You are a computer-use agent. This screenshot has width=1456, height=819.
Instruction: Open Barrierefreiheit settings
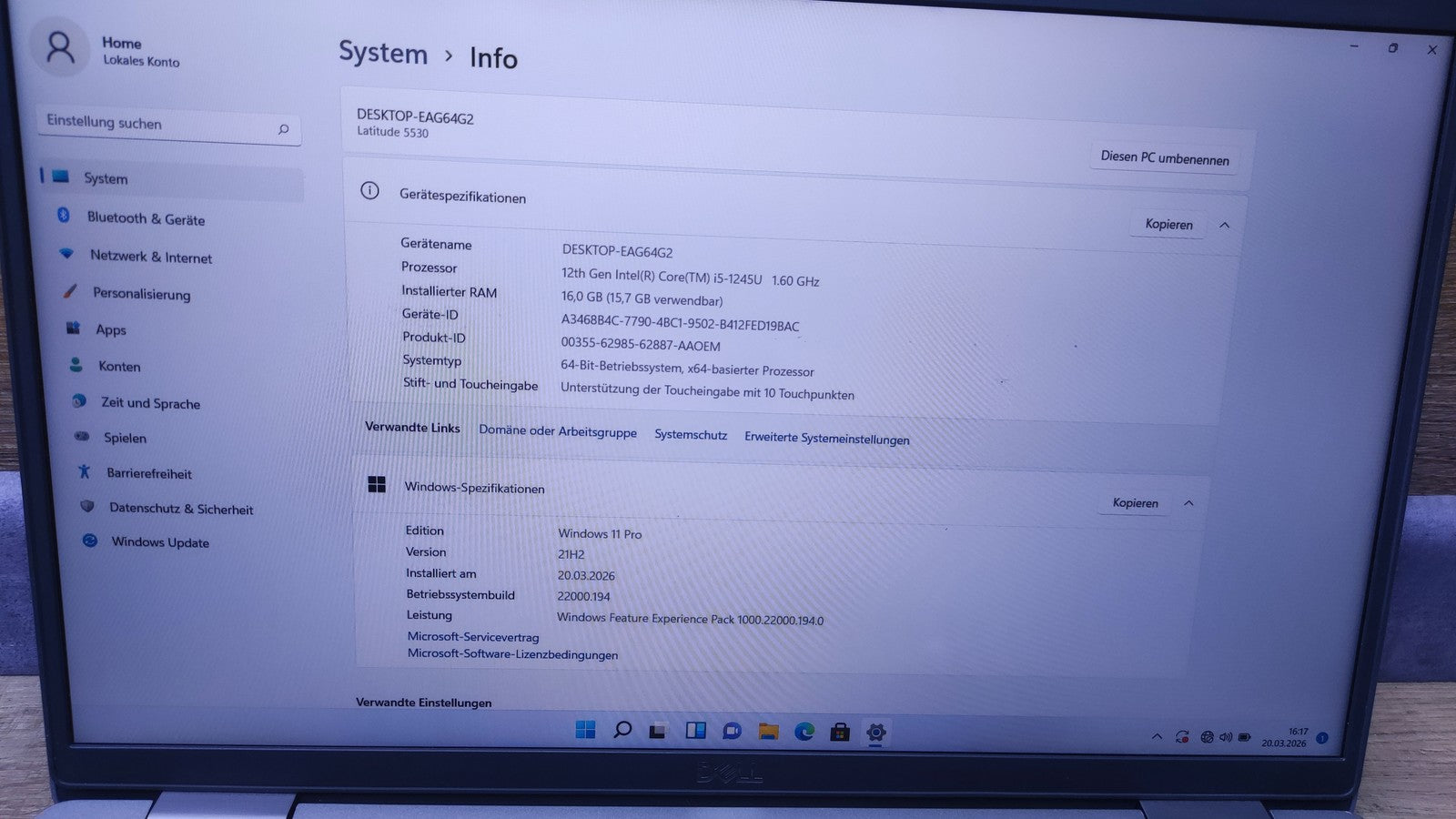149,473
